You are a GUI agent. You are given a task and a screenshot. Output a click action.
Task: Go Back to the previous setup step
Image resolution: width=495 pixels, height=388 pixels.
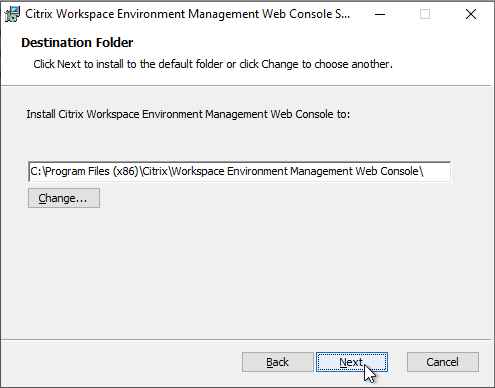coord(278,362)
